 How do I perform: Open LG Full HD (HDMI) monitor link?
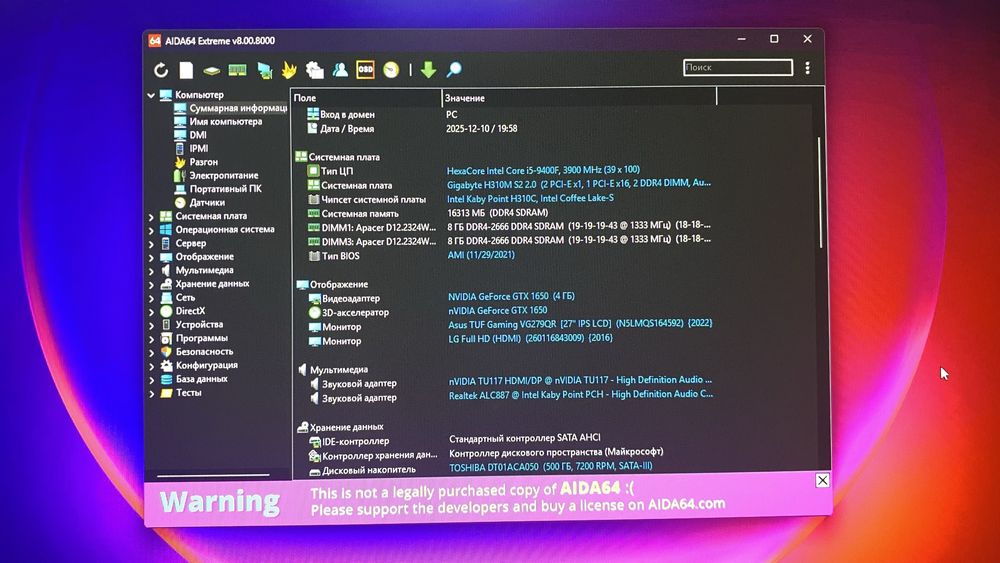530,338
